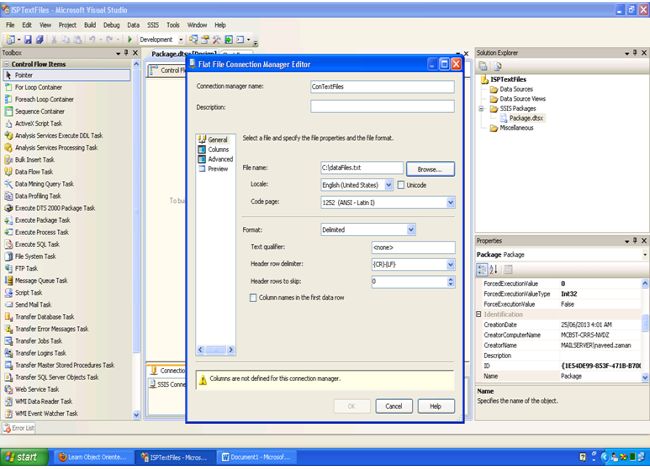This screenshot has height=469, width=650.
Task: Select the Pointer tool in Toolbox
Action: [x=66, y=75]
